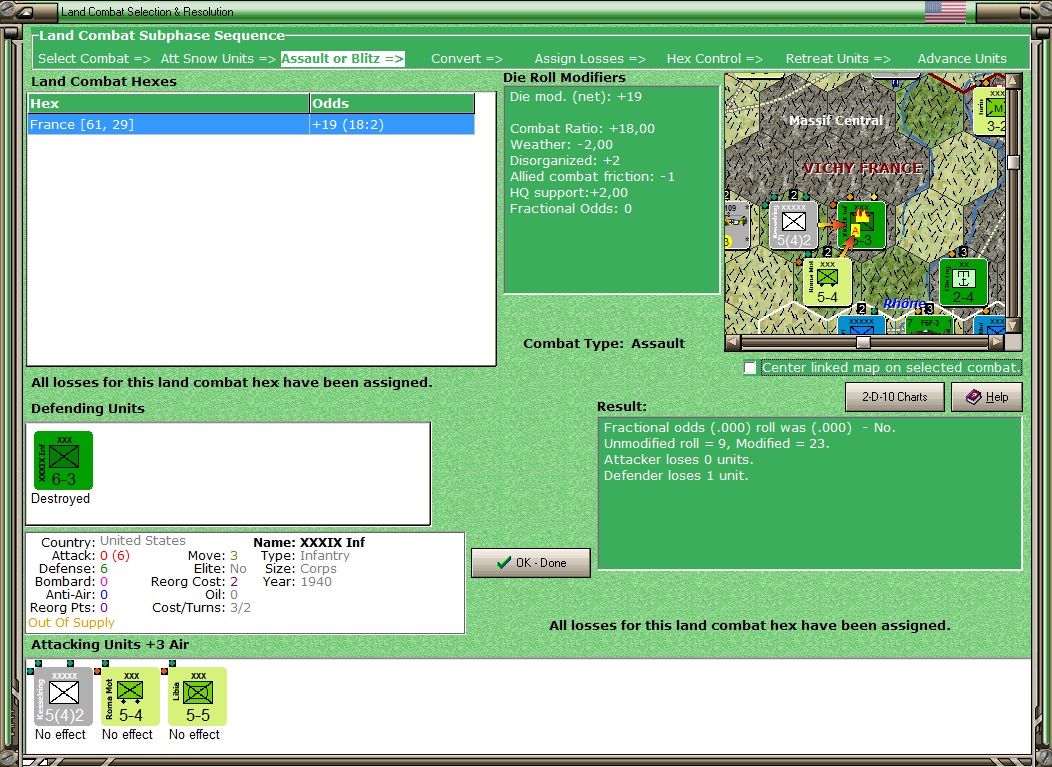Image resolution: width=1052 pixels, height=767 pixels.
Task: Click the Weather: -2,00 modifier line
Action: pyautogui.click(x=561, y=144)
